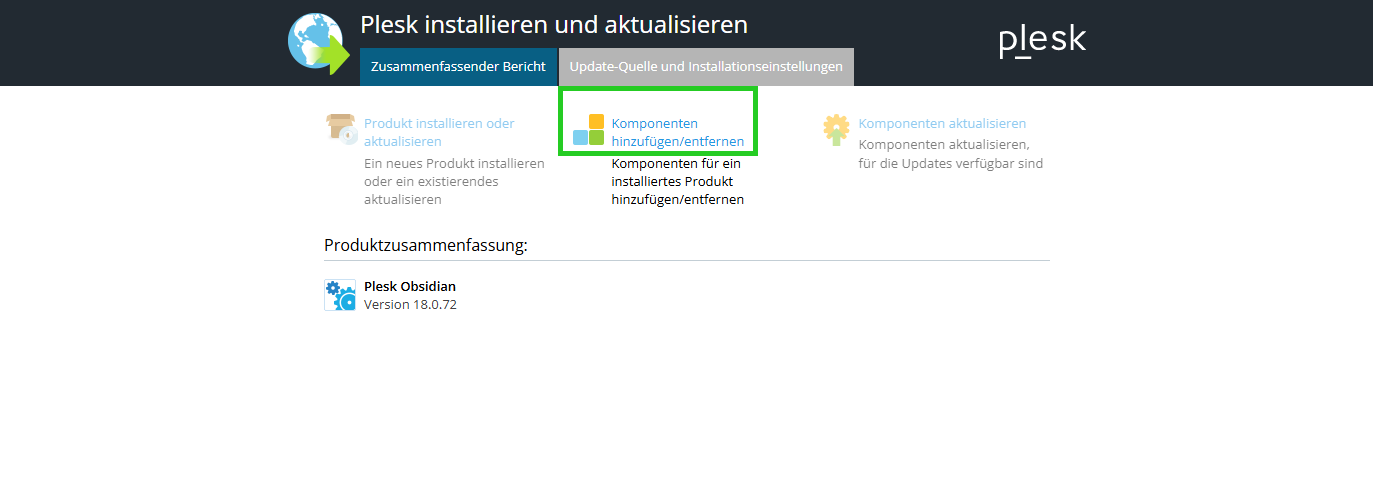Open Update-Quelle und Installationseinstellungen tab
Image resolution: width=1373 pixels, height=488 pixels.
[706, 67]
